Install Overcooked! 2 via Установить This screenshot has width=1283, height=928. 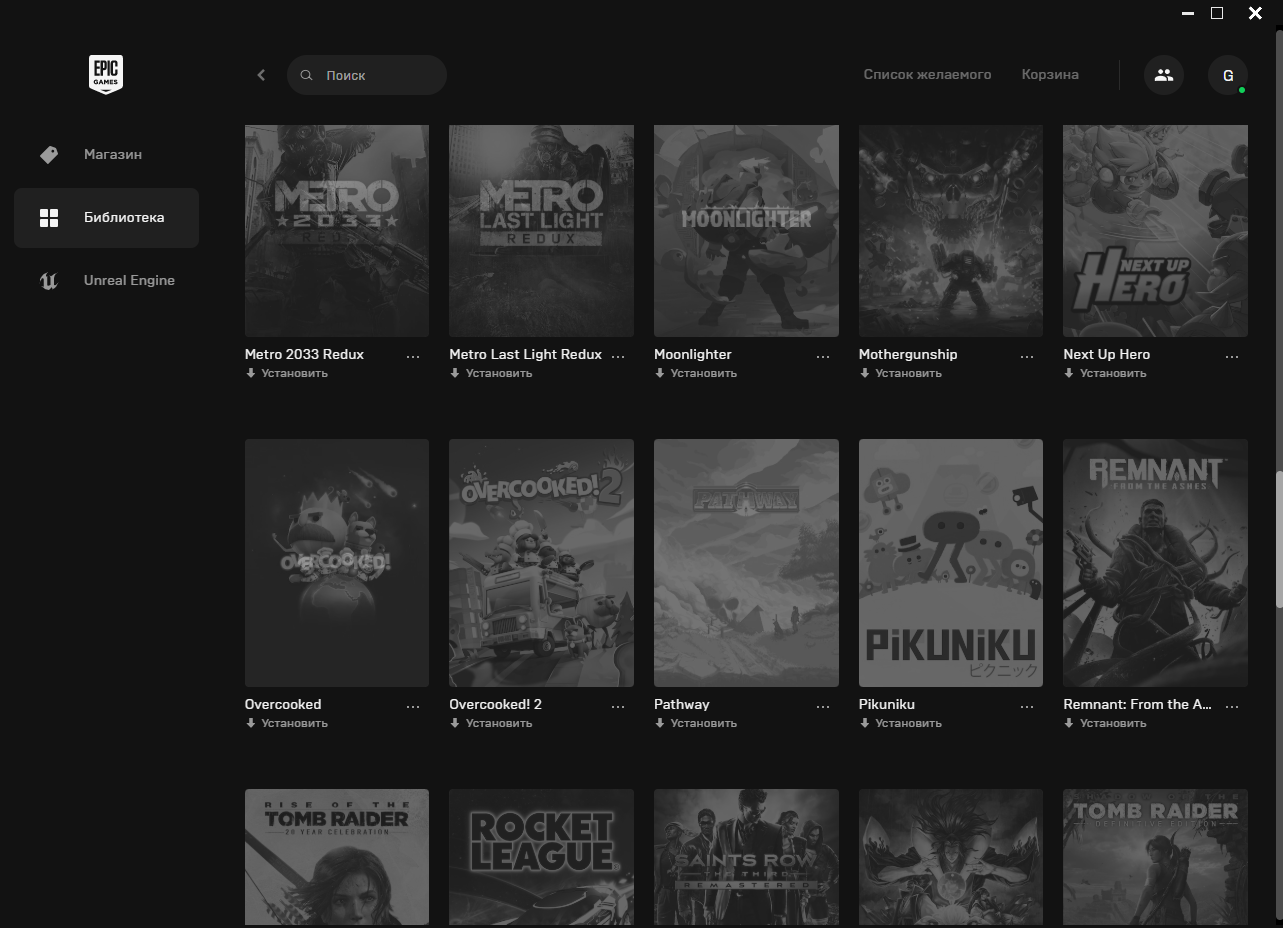pos(491,723)
